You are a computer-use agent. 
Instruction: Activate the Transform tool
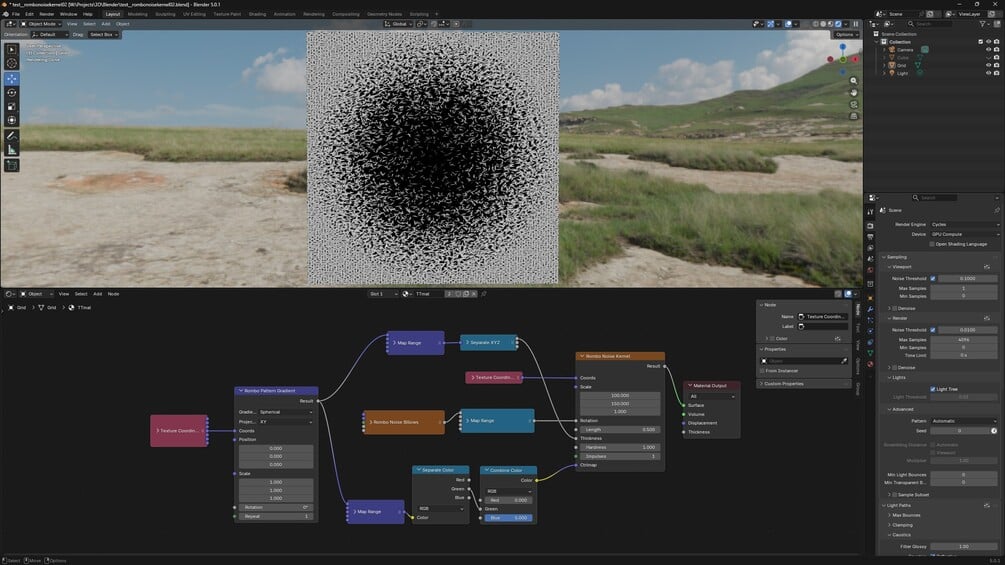(x=12, y=120)
